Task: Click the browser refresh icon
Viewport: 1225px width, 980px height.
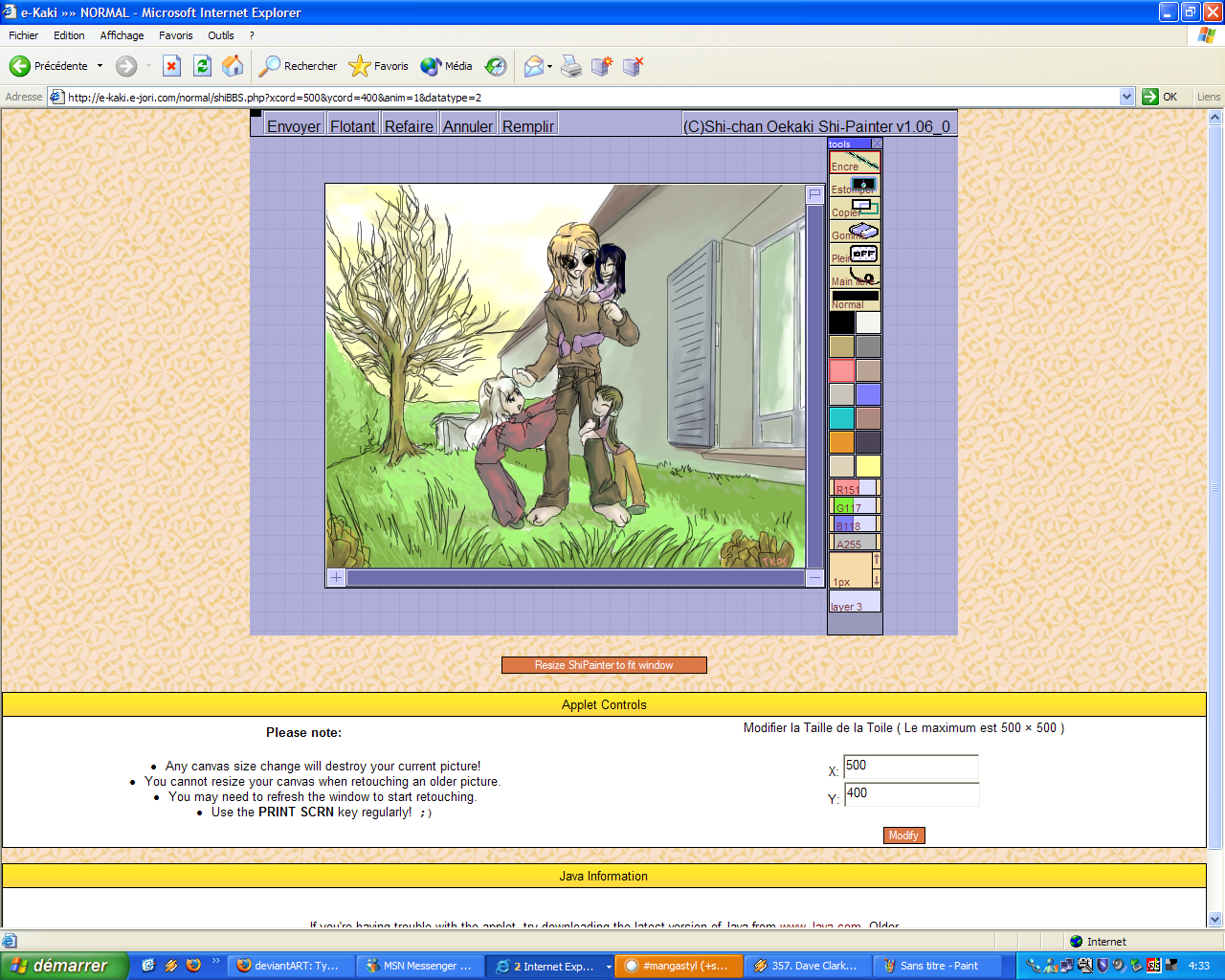Action: coord(202,66)
